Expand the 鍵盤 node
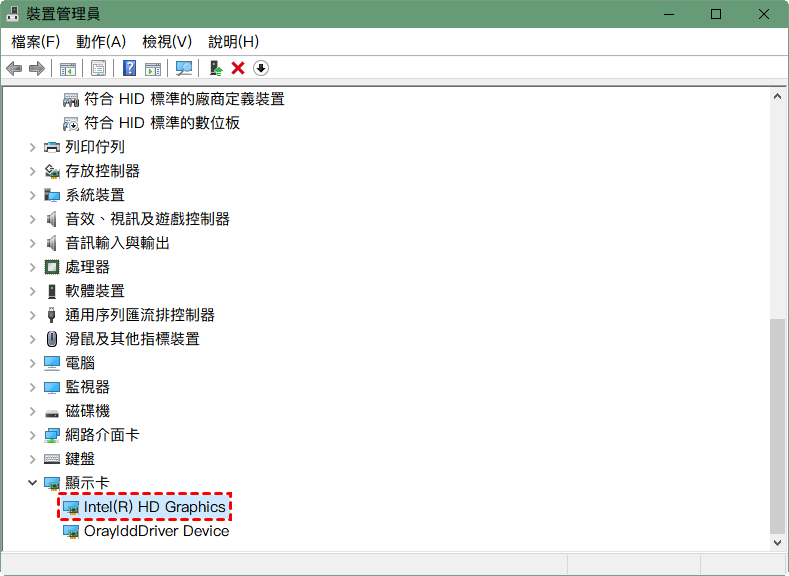 [x=33, y=459]
